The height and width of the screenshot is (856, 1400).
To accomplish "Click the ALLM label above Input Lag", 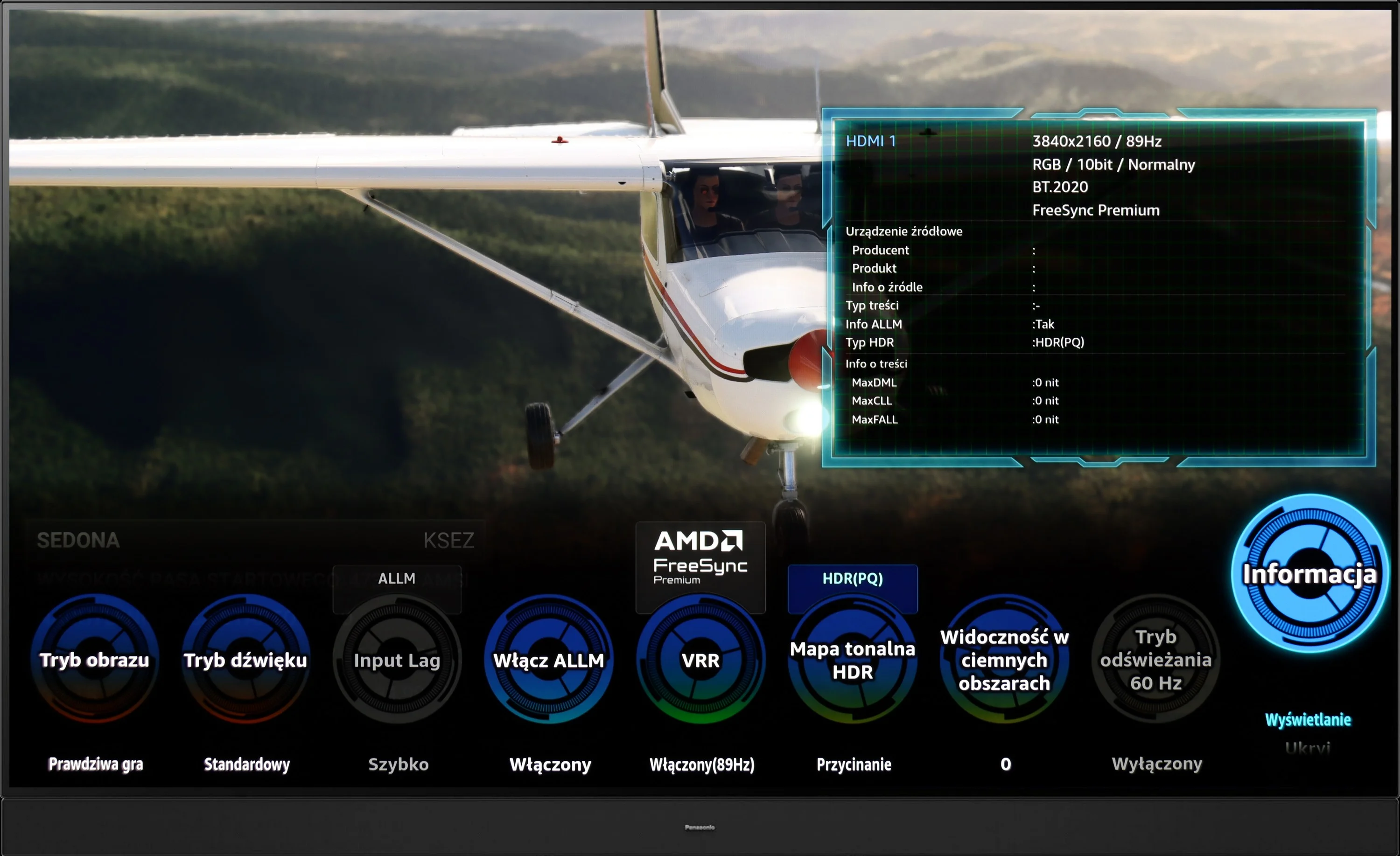I will coord(397,579).
